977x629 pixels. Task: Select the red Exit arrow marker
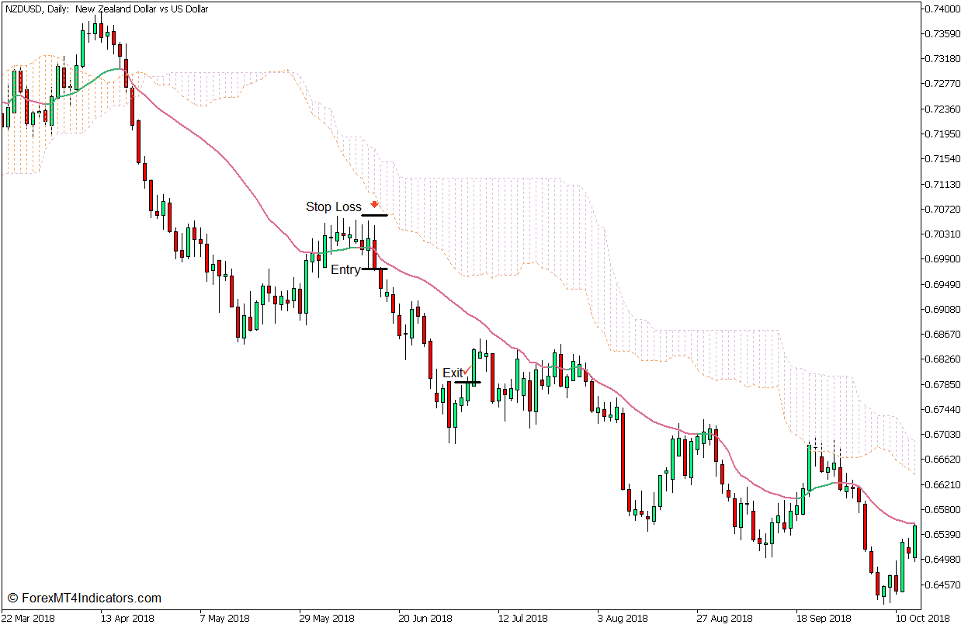click(467, 370)
